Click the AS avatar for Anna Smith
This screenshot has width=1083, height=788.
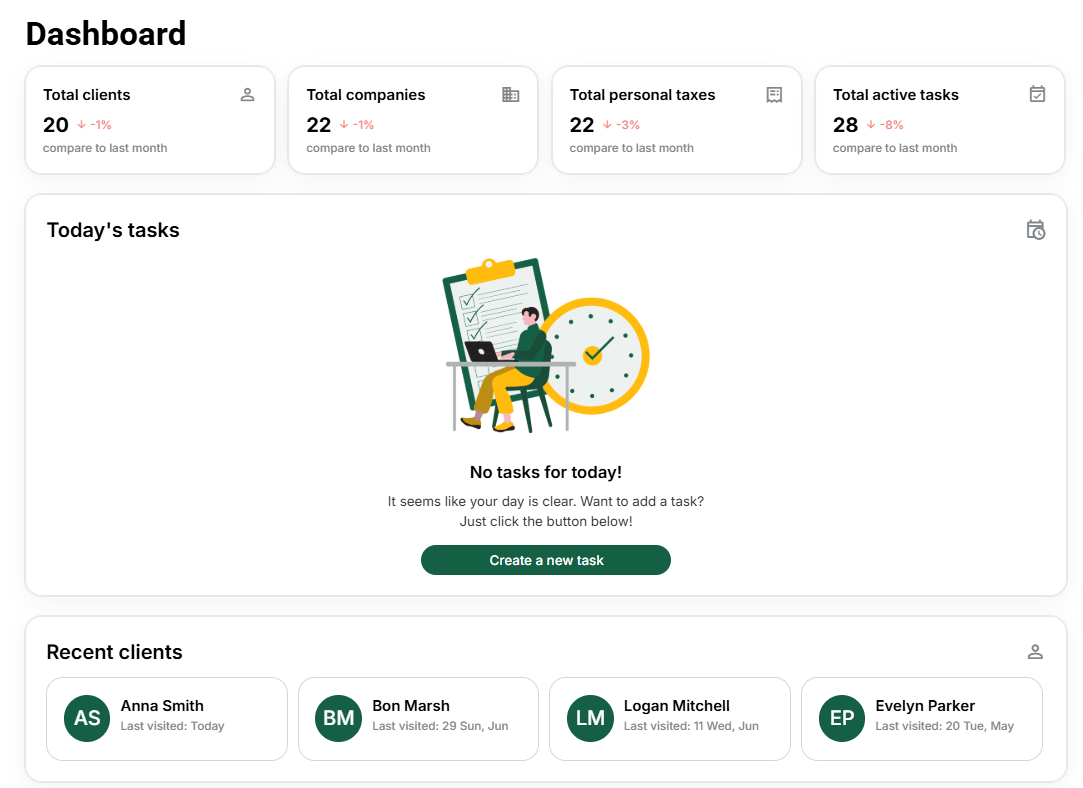[87, 718]
